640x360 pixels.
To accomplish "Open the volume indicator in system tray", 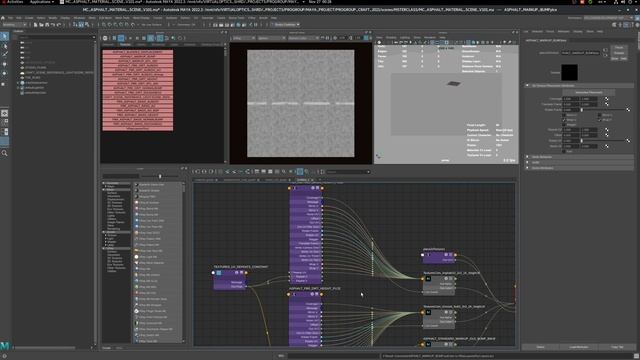I will (x=623, y=2).
